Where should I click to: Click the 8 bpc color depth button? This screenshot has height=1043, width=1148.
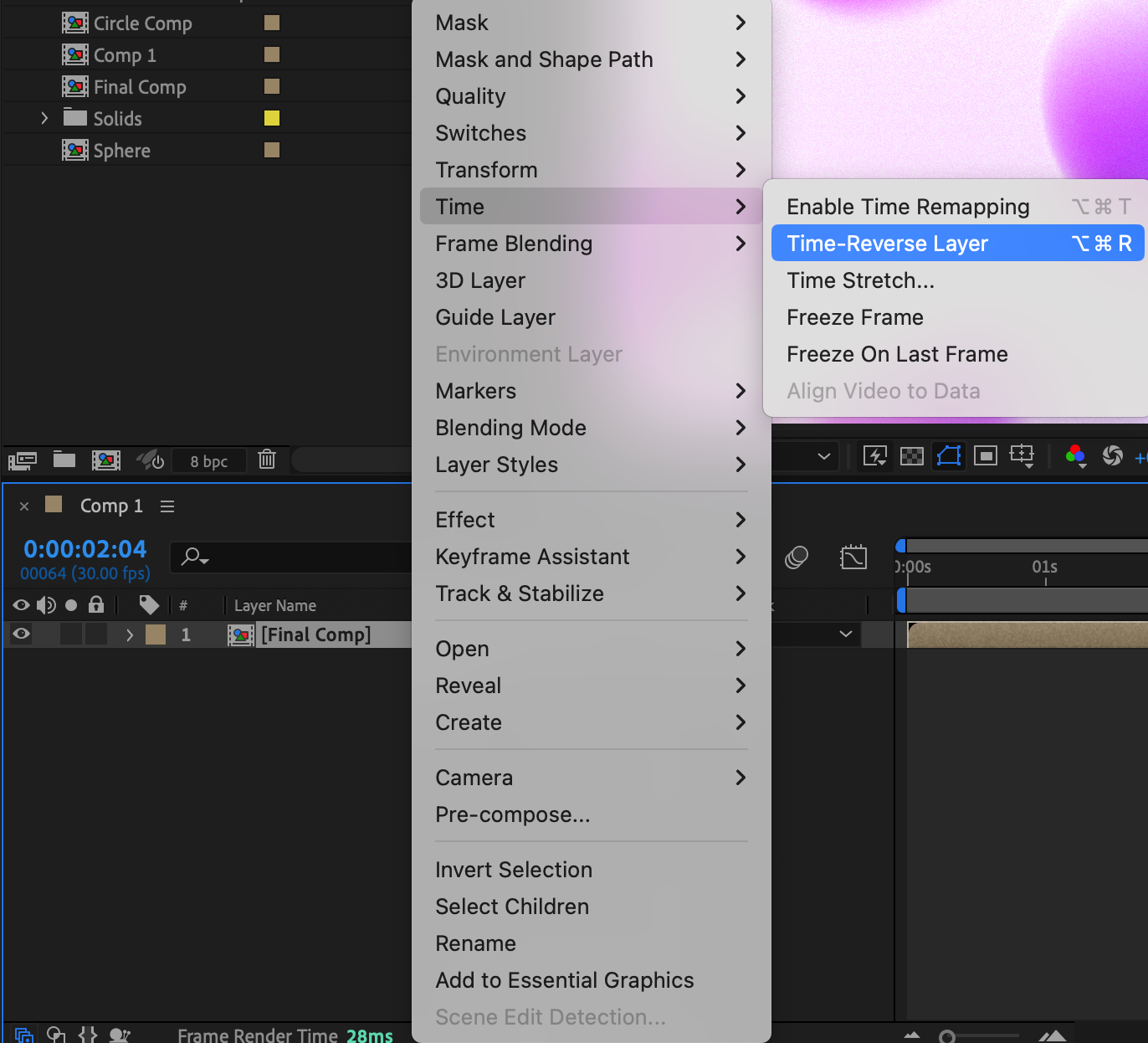click(209, 461)
